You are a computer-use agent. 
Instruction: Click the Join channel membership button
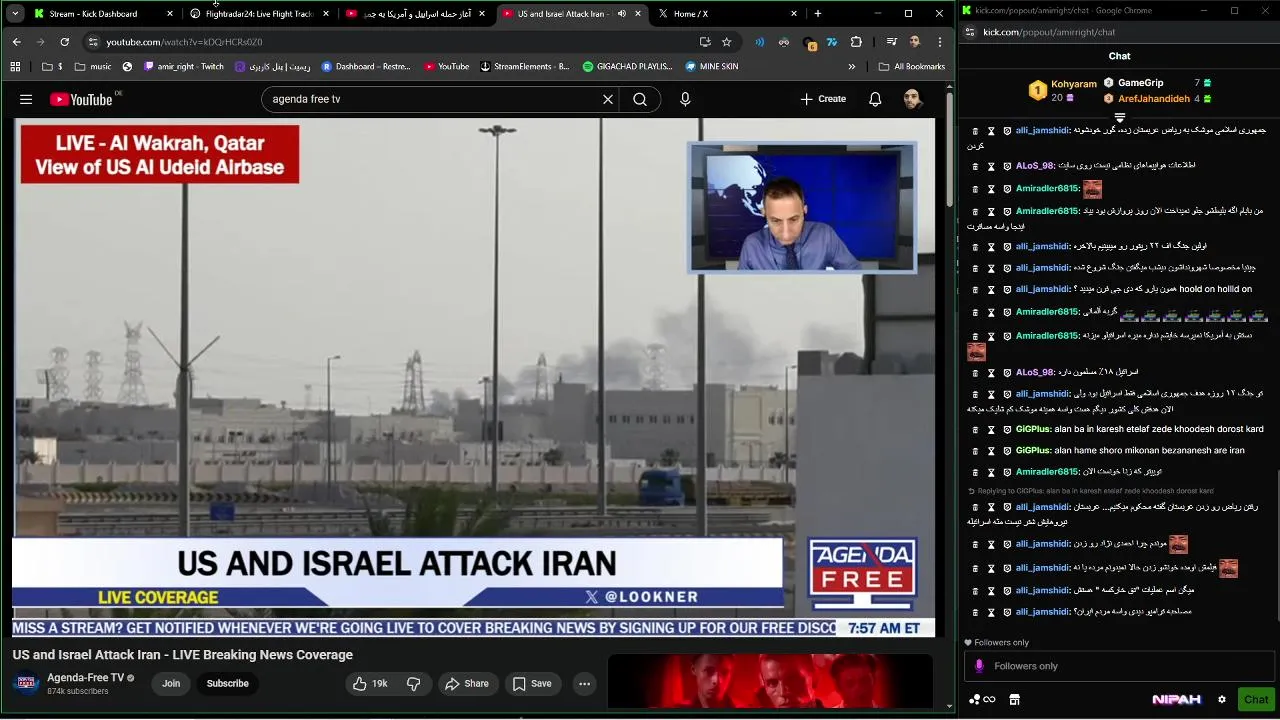171,683
